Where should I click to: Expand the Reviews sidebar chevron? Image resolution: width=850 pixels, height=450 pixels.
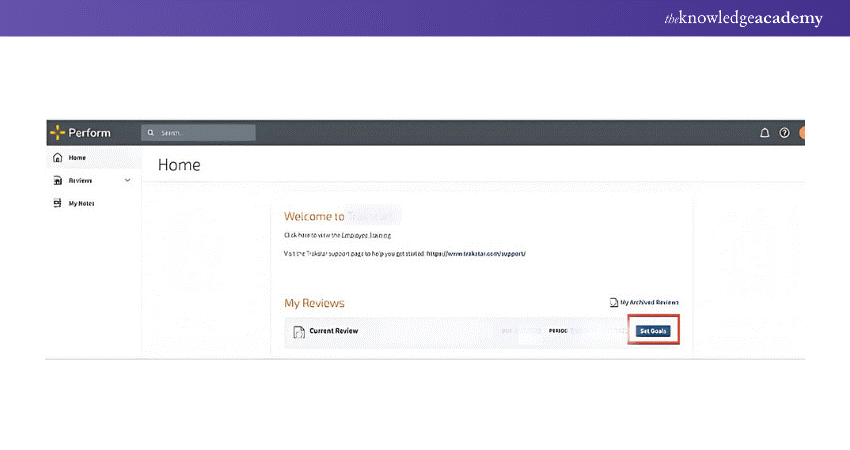click(127, 181)
